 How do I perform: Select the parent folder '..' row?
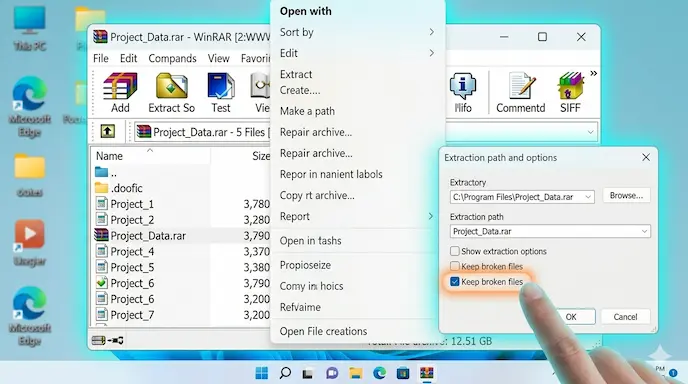point(181,172)
